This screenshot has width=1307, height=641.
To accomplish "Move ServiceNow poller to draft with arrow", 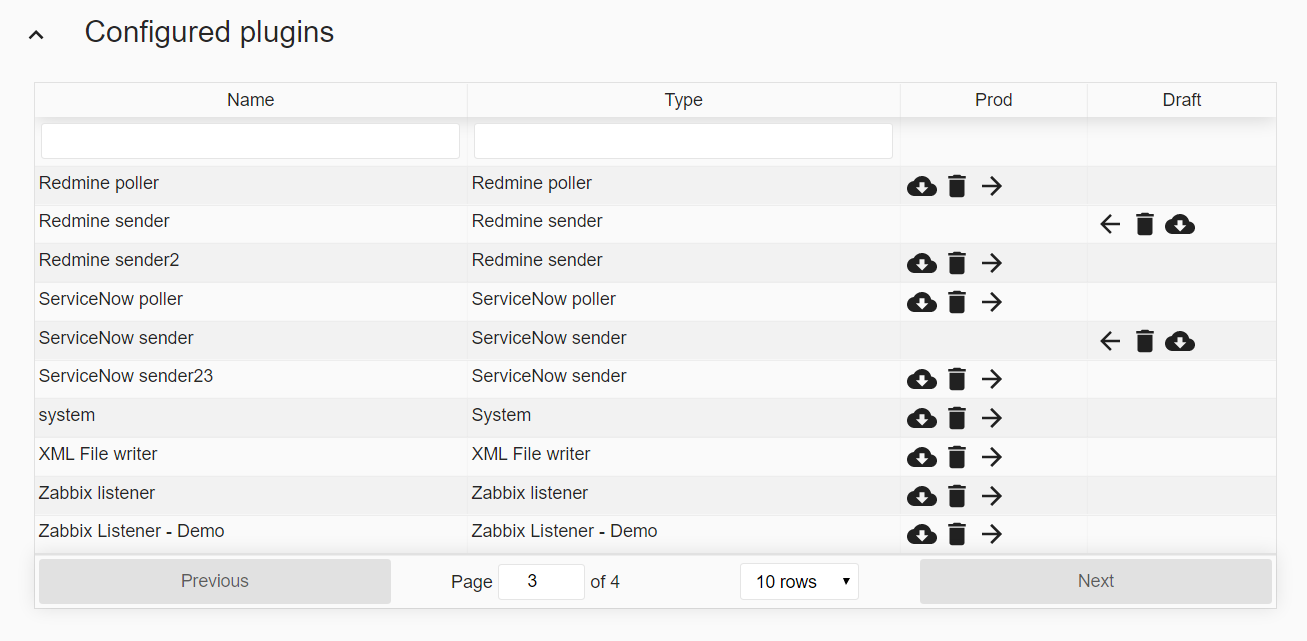I will (x=991, y=302).
